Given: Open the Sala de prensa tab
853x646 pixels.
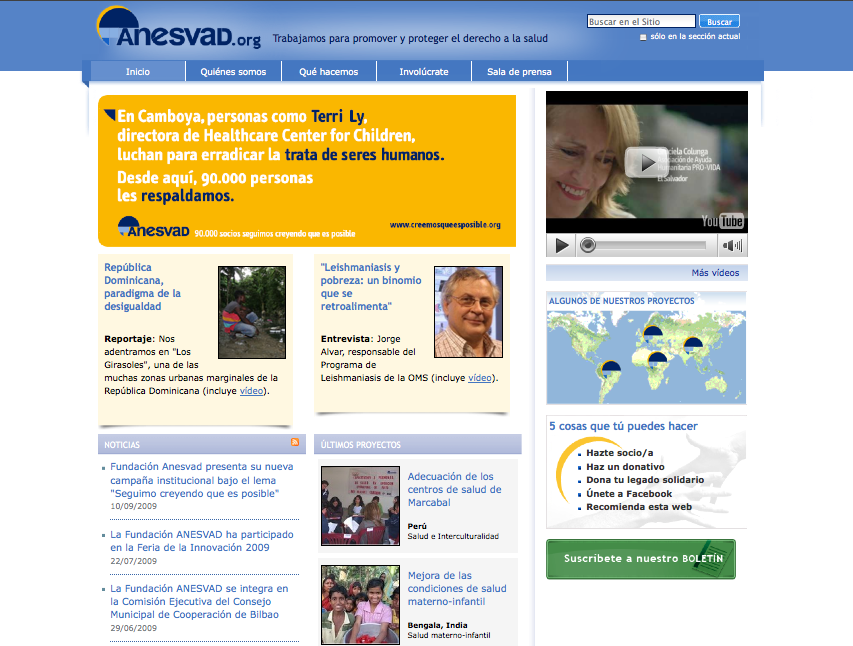Looking at the screenshot, I should (x=520, y=71).
